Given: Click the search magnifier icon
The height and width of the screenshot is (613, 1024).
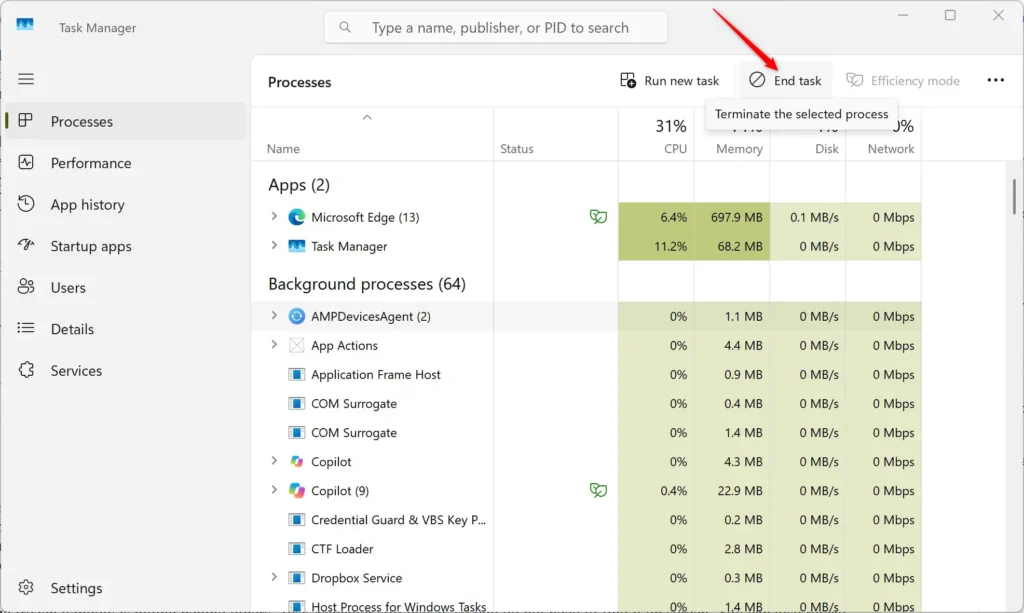Looking at the screenshot, I should tap(345, 27).
